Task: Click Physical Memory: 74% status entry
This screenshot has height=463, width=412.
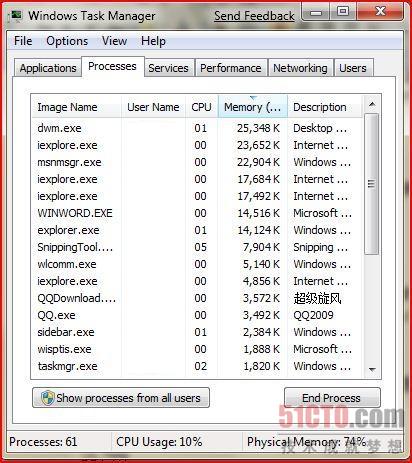Action: 306,442
